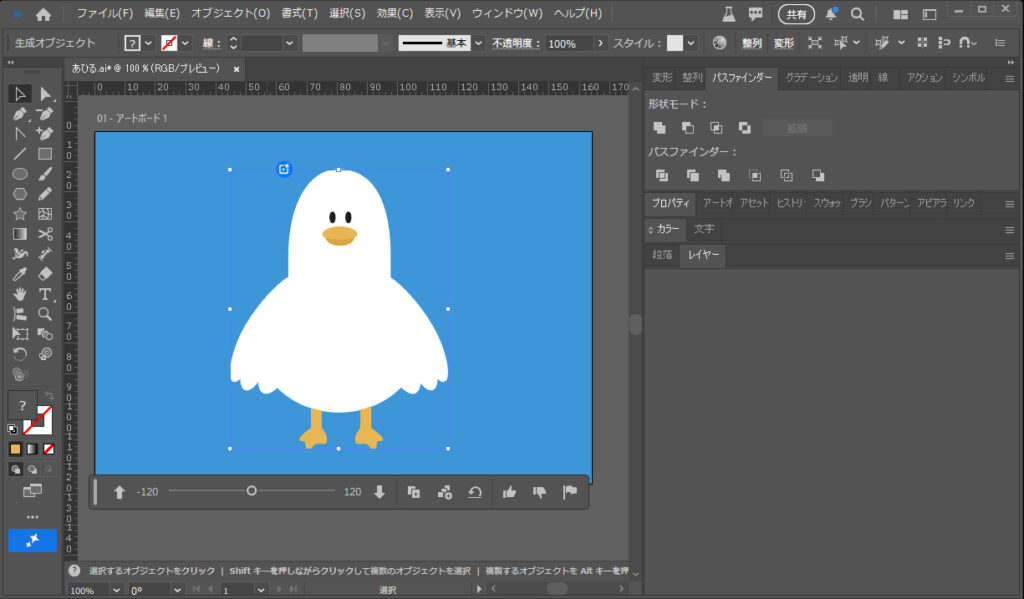Click the Unite shape mode icon
1024x599 pixels.
659,128
